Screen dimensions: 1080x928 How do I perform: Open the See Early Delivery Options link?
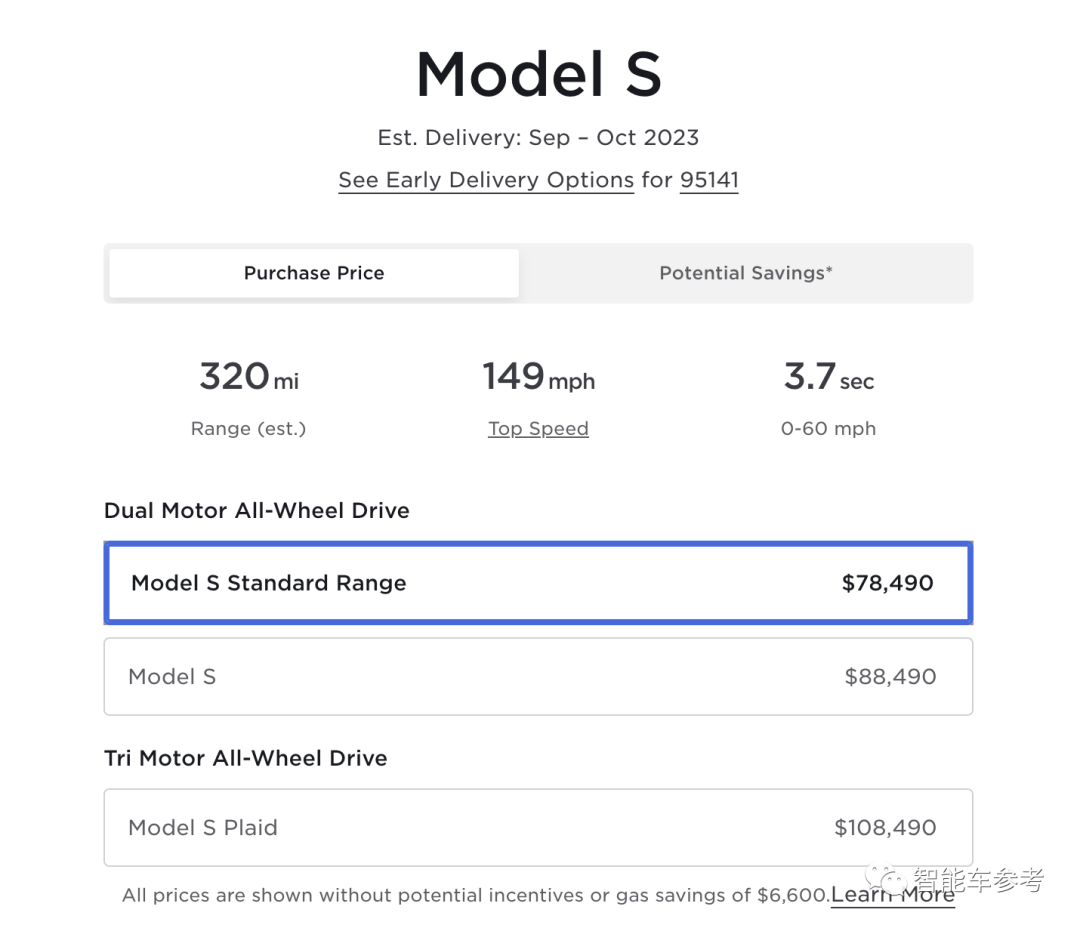click(x=486, y=180)
